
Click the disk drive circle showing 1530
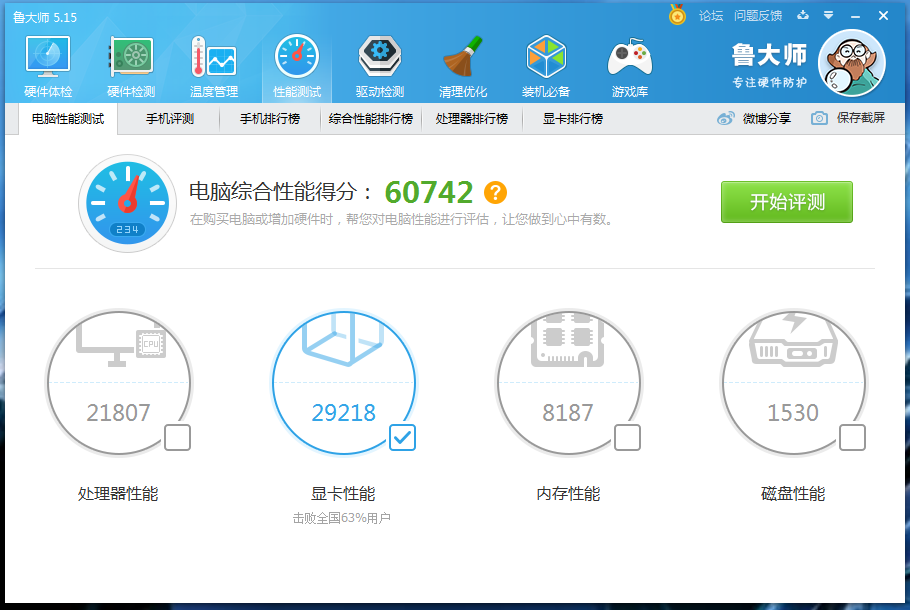coord(793,382)
